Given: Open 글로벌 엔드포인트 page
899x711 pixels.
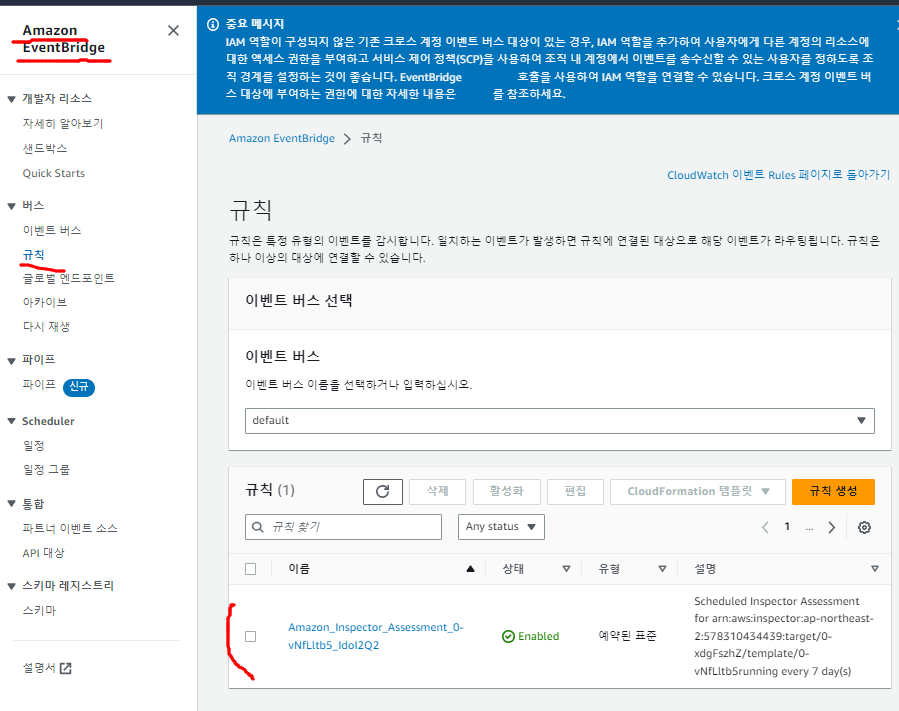Looking at the screenshot, I should click(x=68, y=279).
